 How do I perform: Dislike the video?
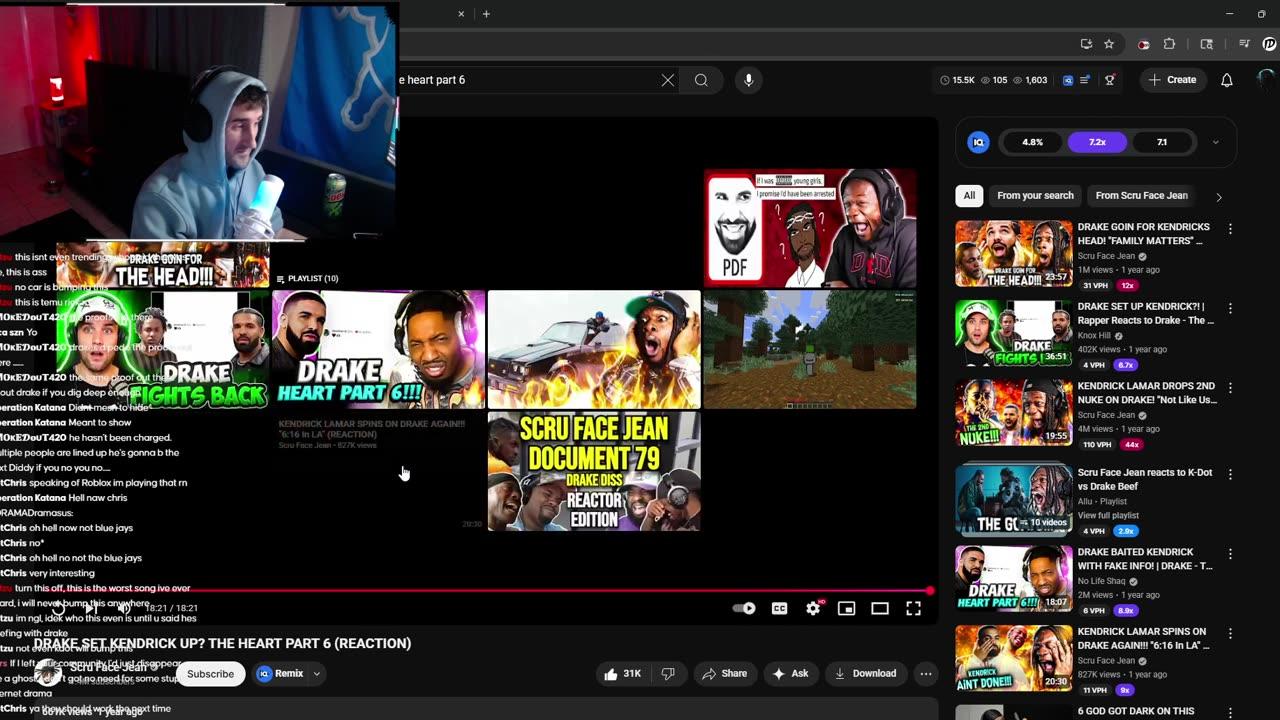[668, 674]
